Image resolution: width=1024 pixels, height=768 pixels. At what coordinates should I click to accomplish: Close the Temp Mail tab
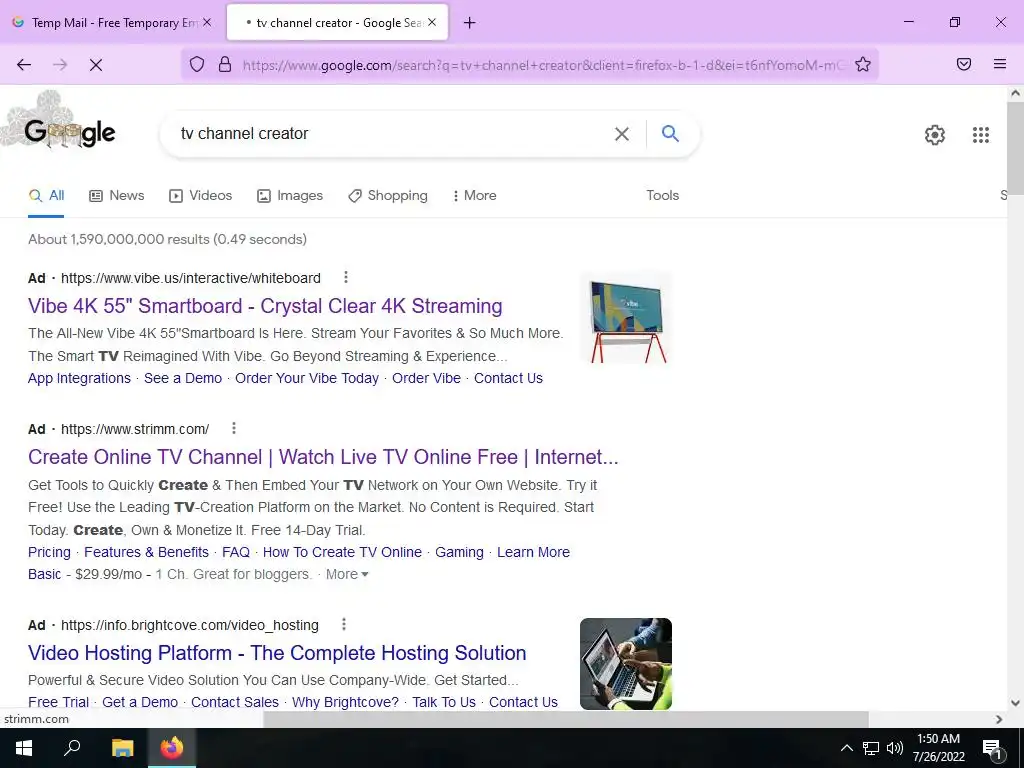click(207, 22)
